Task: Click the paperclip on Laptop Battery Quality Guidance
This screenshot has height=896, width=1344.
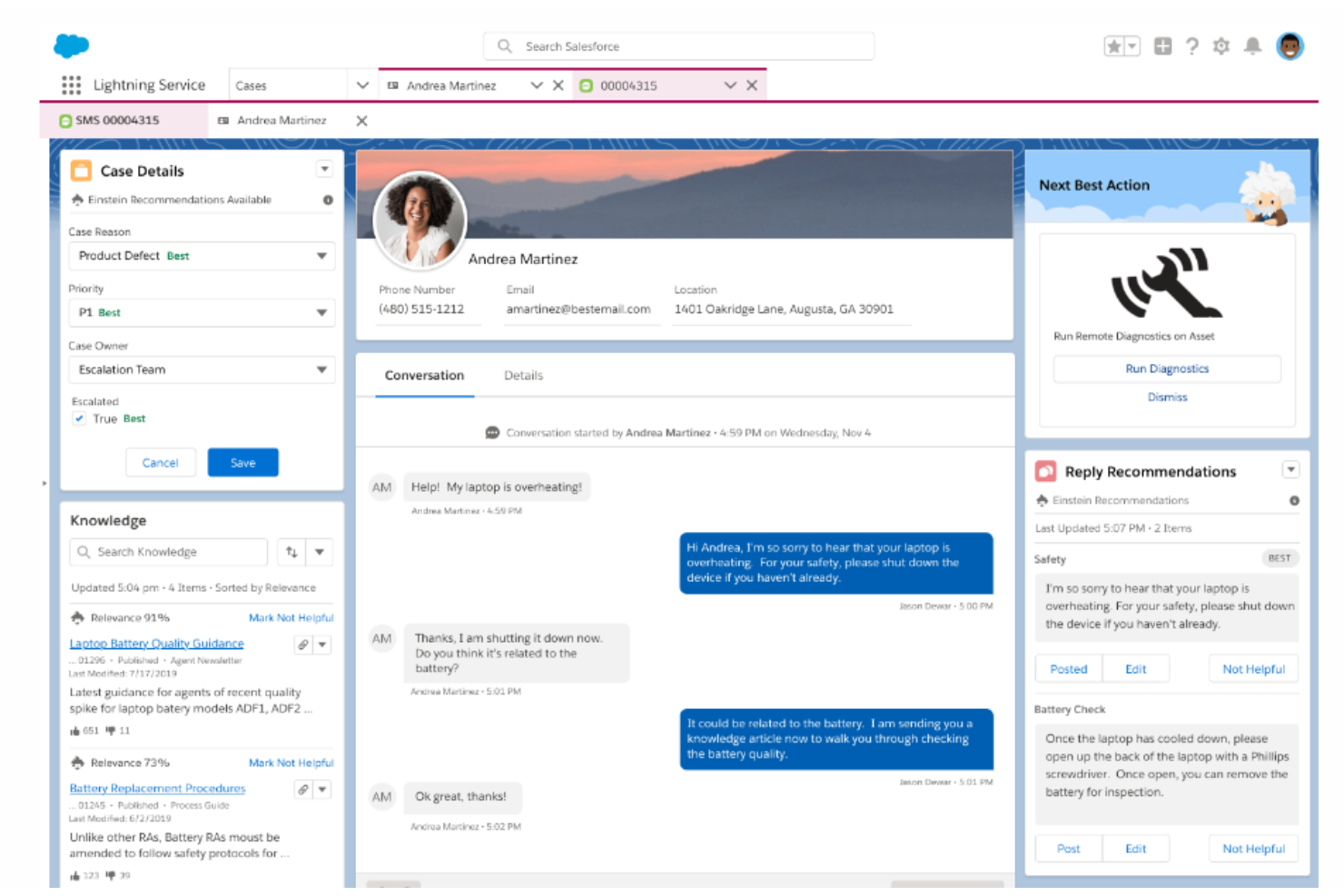Action: (303, 645)
